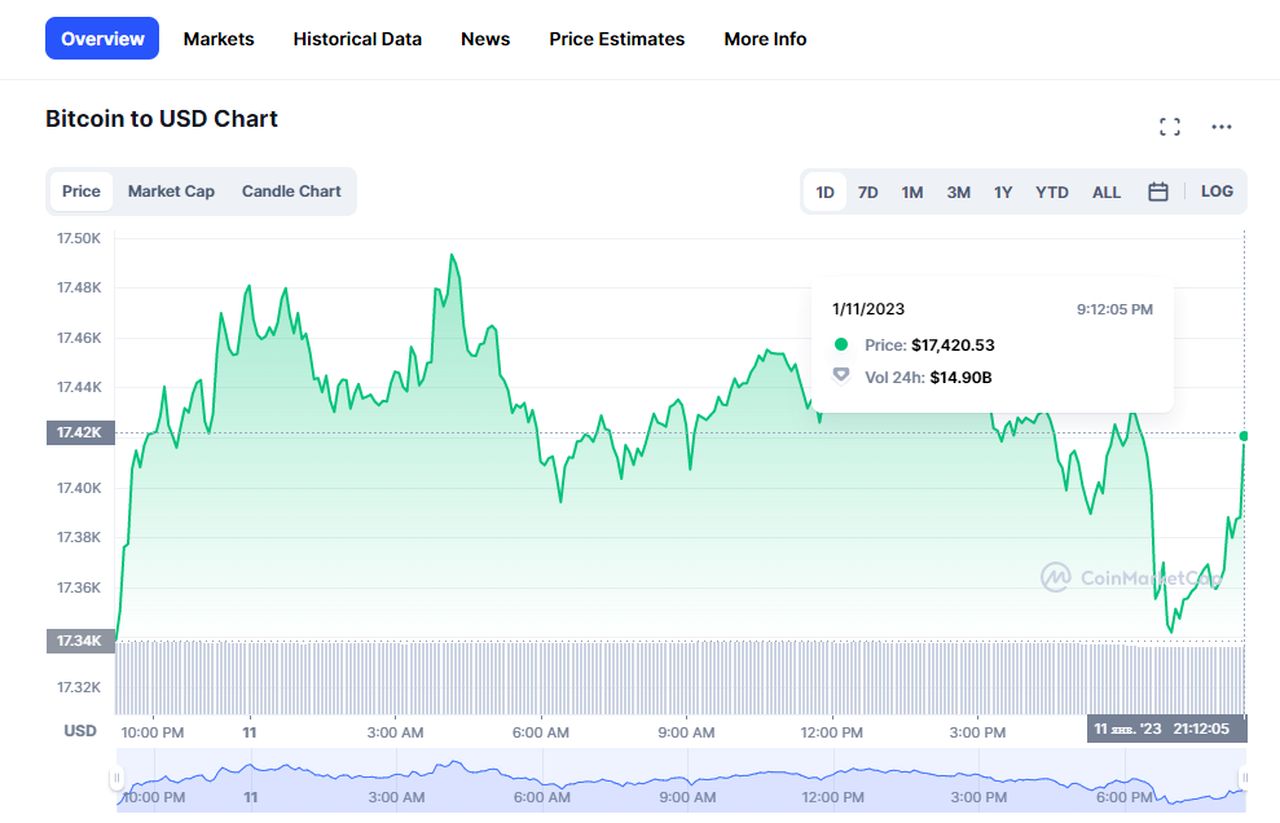Click the 12:00 PM main chart x-axis label
The width and height of the screenshot is (1280, 823).
pos(832,732)
